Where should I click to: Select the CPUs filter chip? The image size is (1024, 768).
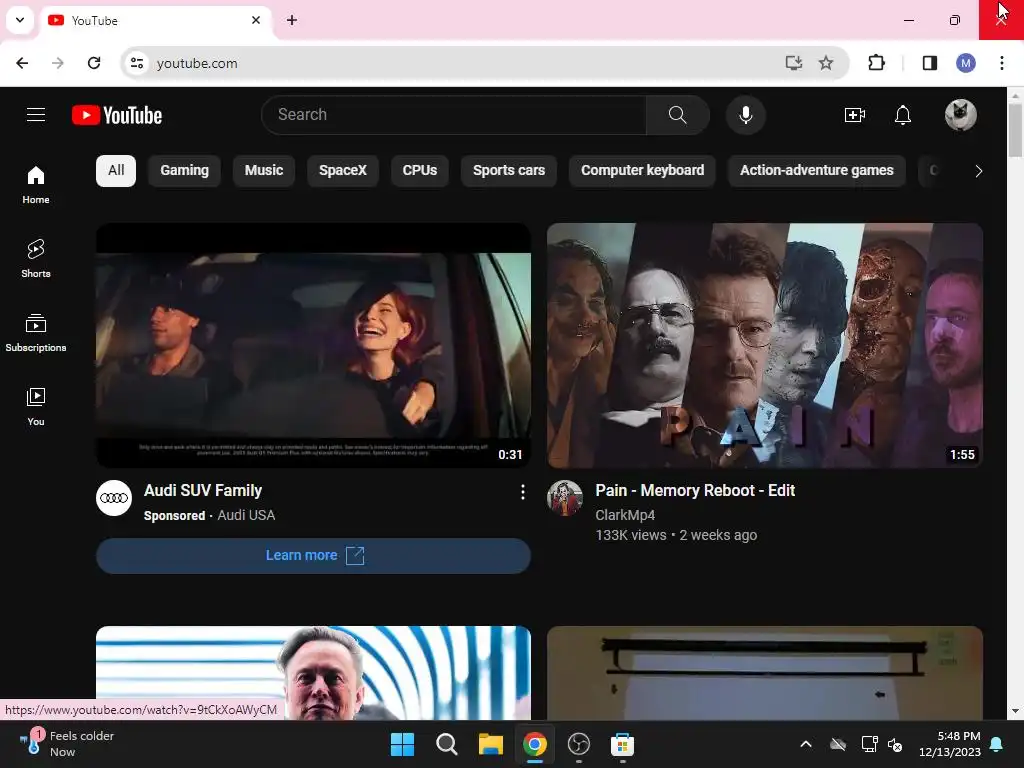click(x=420, y=170)
